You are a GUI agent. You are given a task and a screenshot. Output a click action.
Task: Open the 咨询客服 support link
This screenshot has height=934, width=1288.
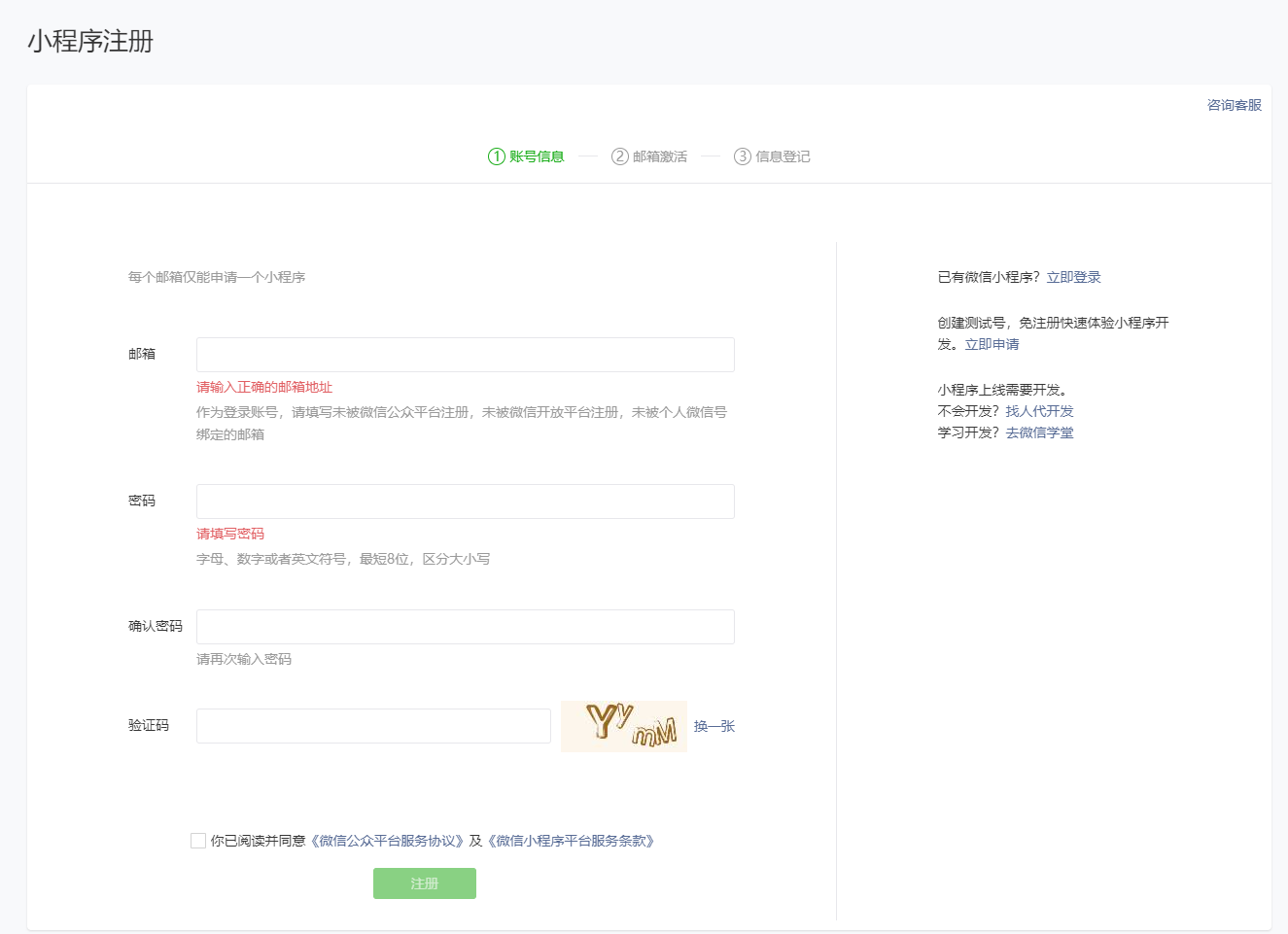1234,105
